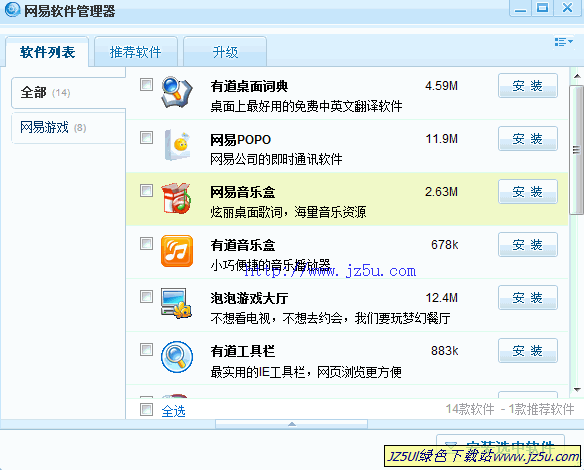Image resolution: width=584 pixels, height=470 pixels.
Task: Click the 2.63M size value
Action: [441, 192]
